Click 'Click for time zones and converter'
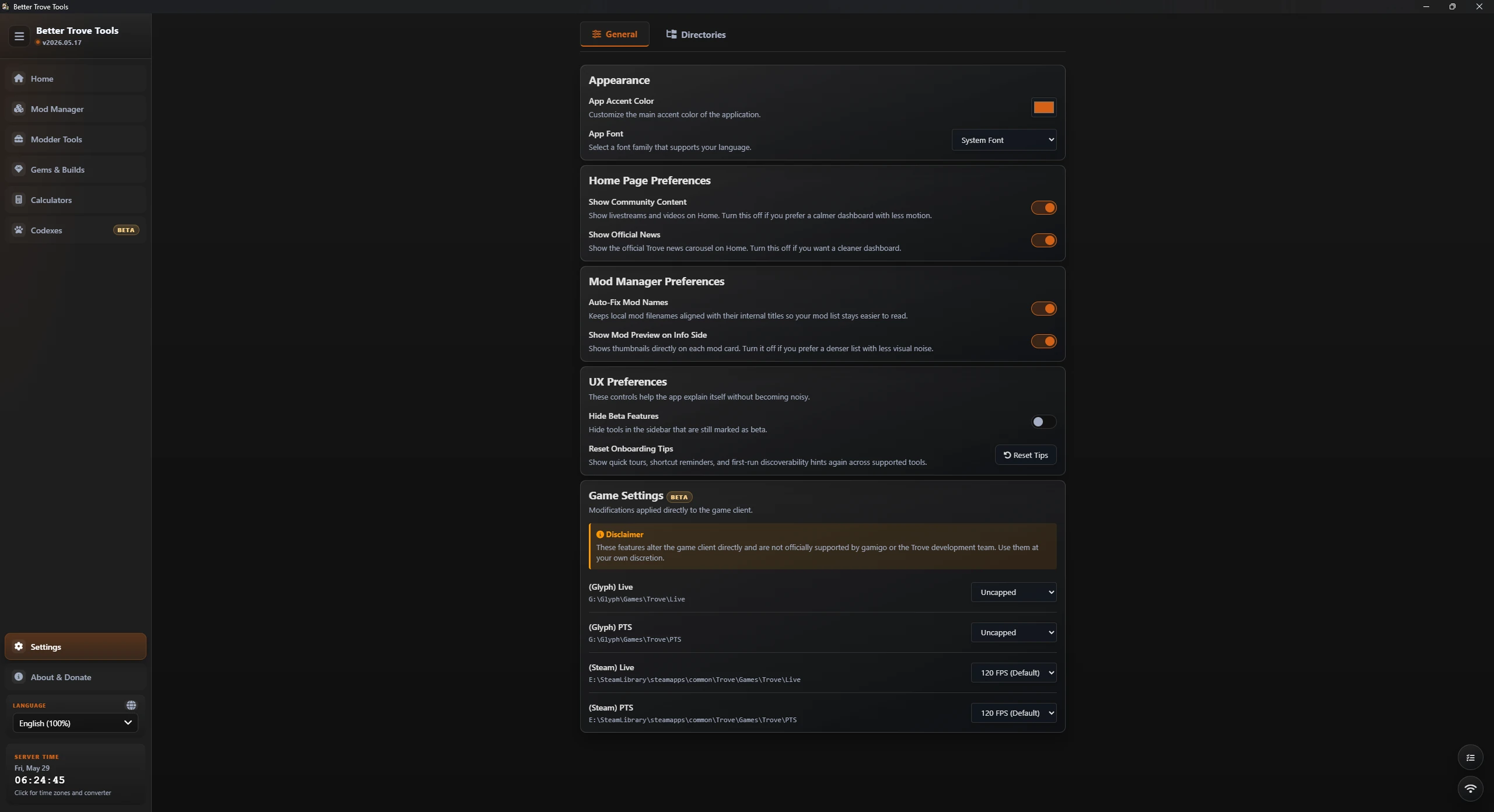 point(62,793)
